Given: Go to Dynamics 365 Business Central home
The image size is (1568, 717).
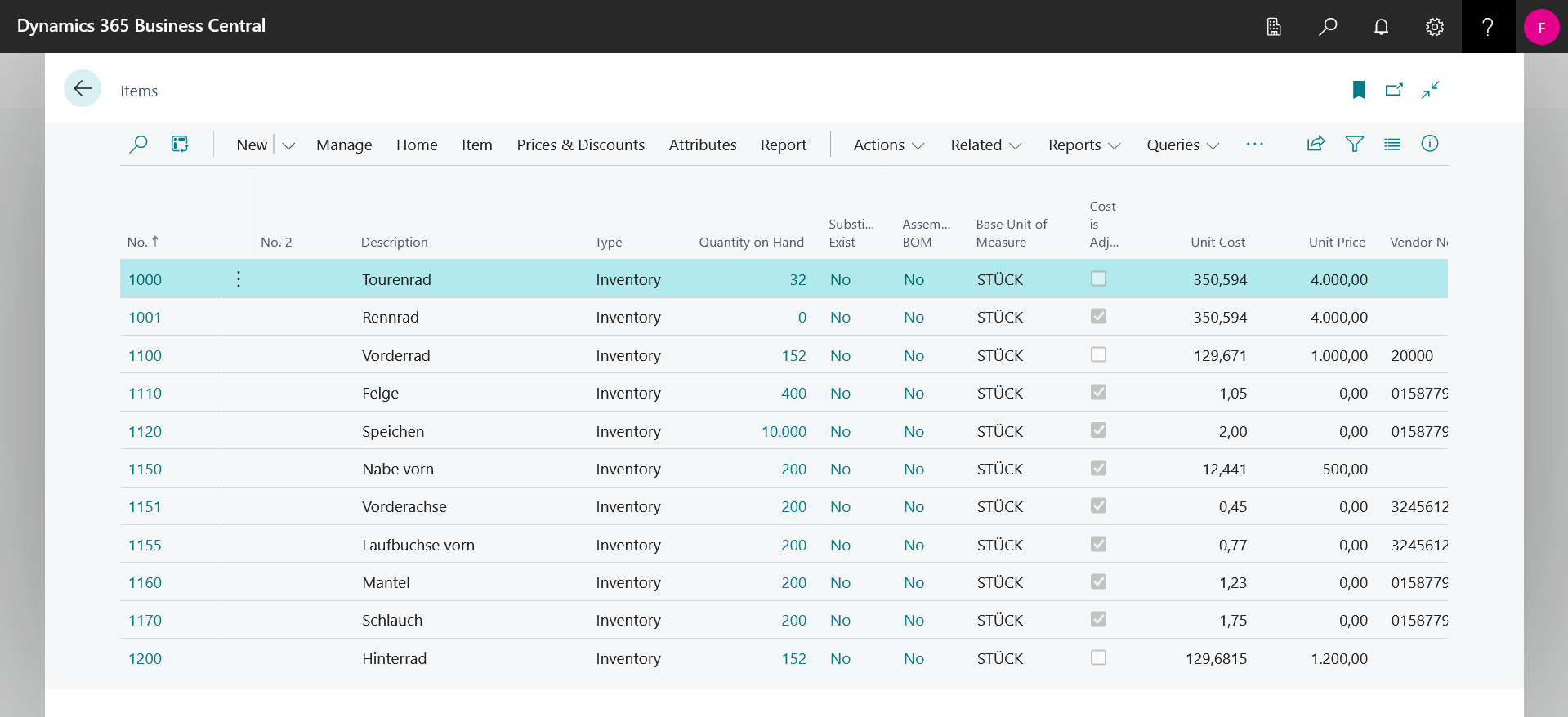Looking at the screenshot, I should tap(141, 26).
